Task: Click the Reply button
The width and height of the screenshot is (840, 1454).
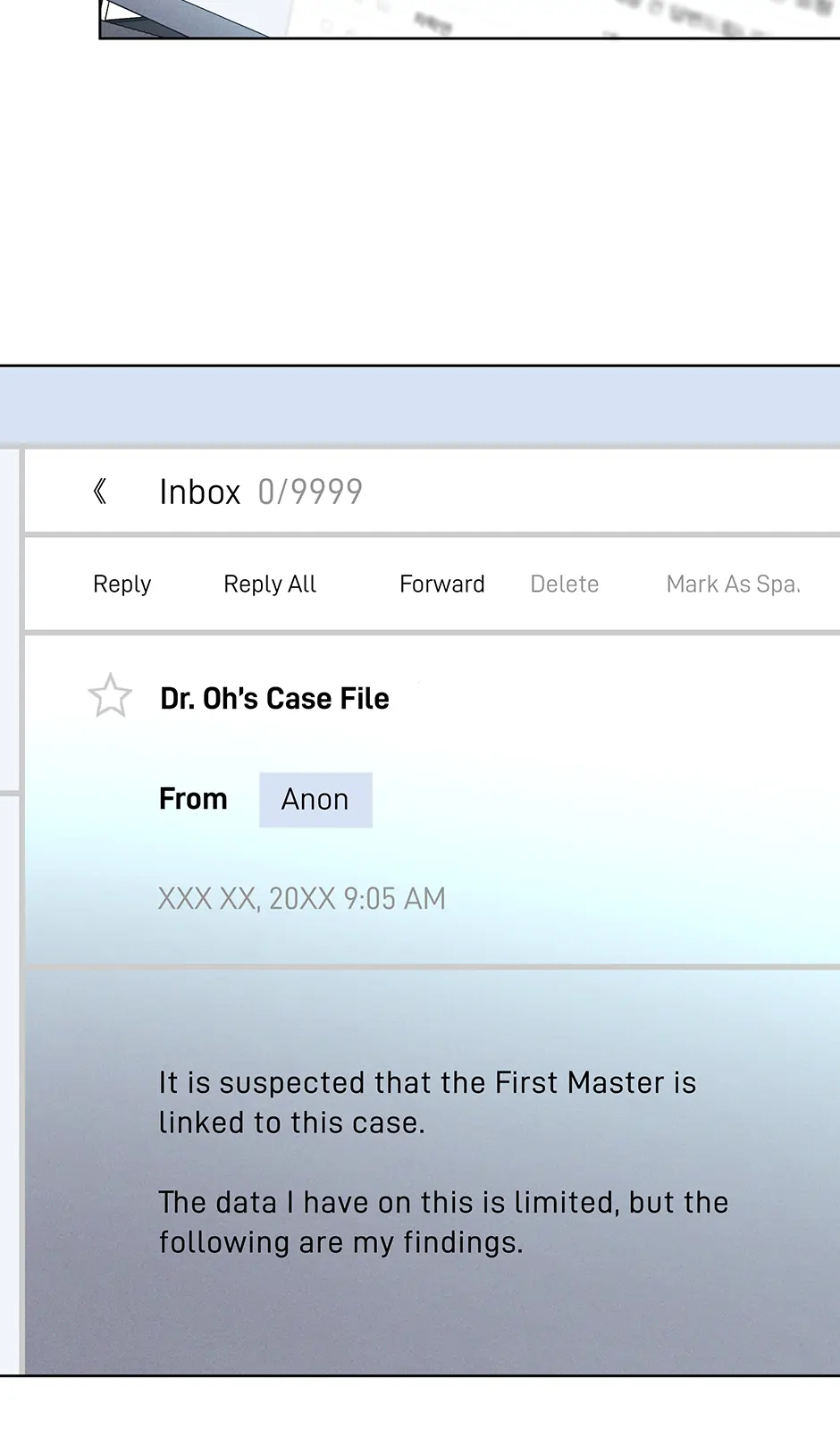Action: coord(122,584)
